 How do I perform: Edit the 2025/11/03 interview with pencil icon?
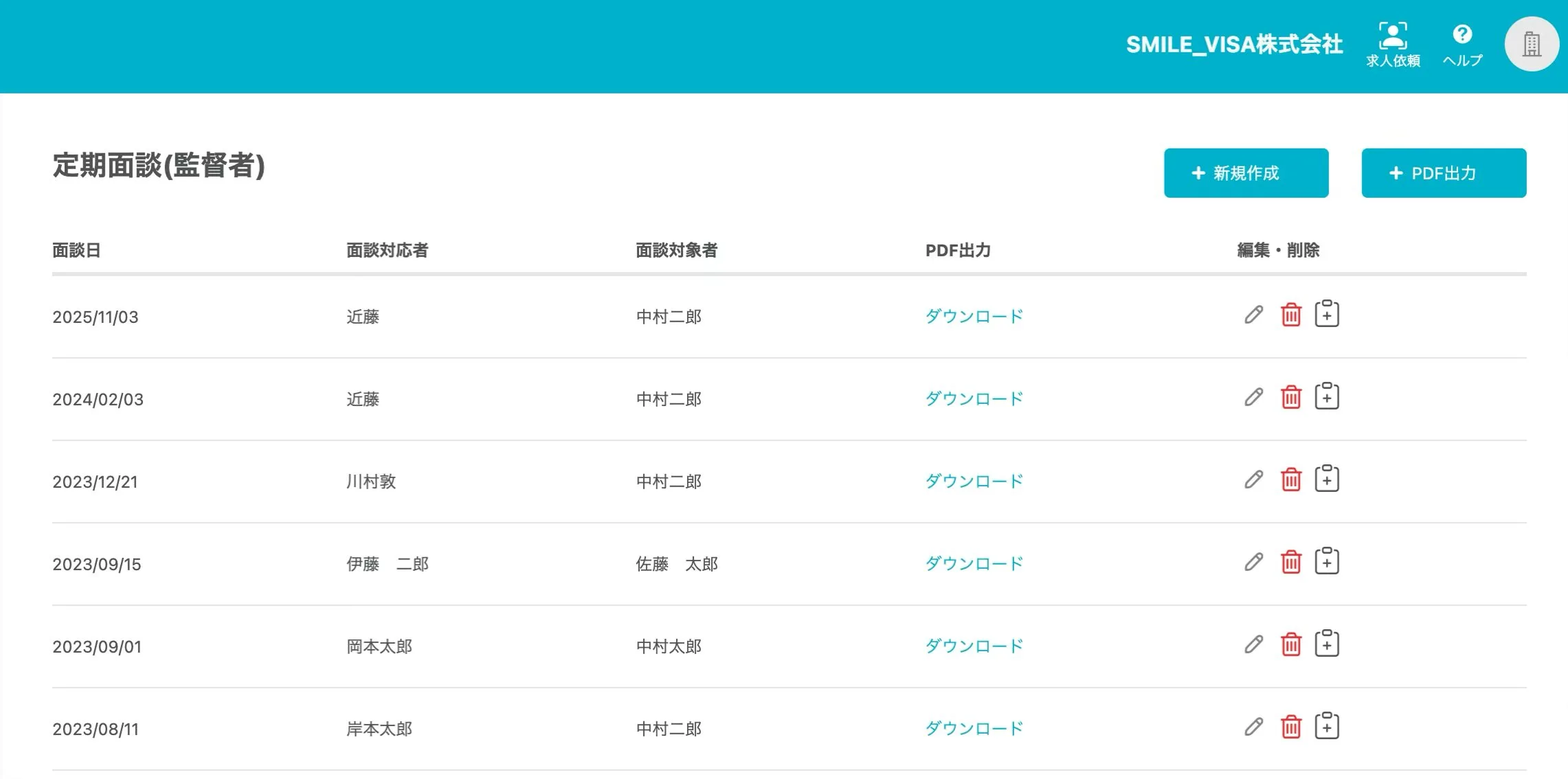click(1253, 315)
